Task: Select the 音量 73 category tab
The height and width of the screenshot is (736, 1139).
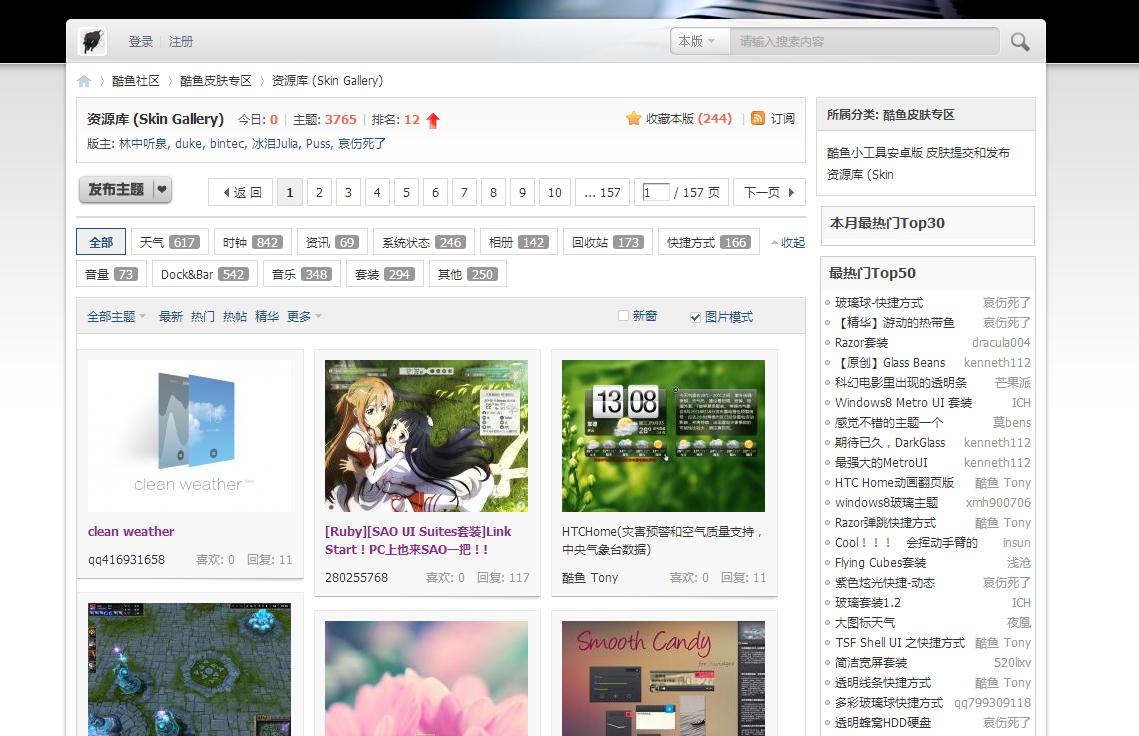Action: 112,274
